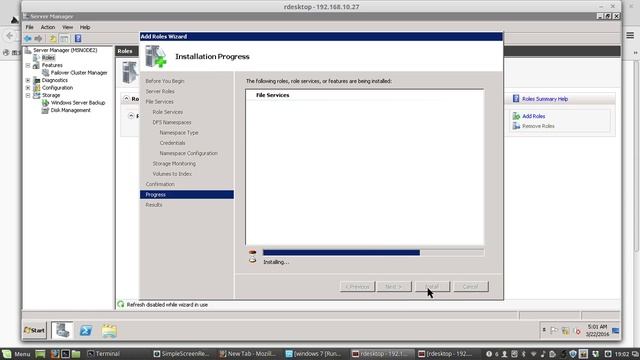The height and width of the screenshot is (360, 640).
Task: Click the Install button in wizard
Action: coord(432,287)
